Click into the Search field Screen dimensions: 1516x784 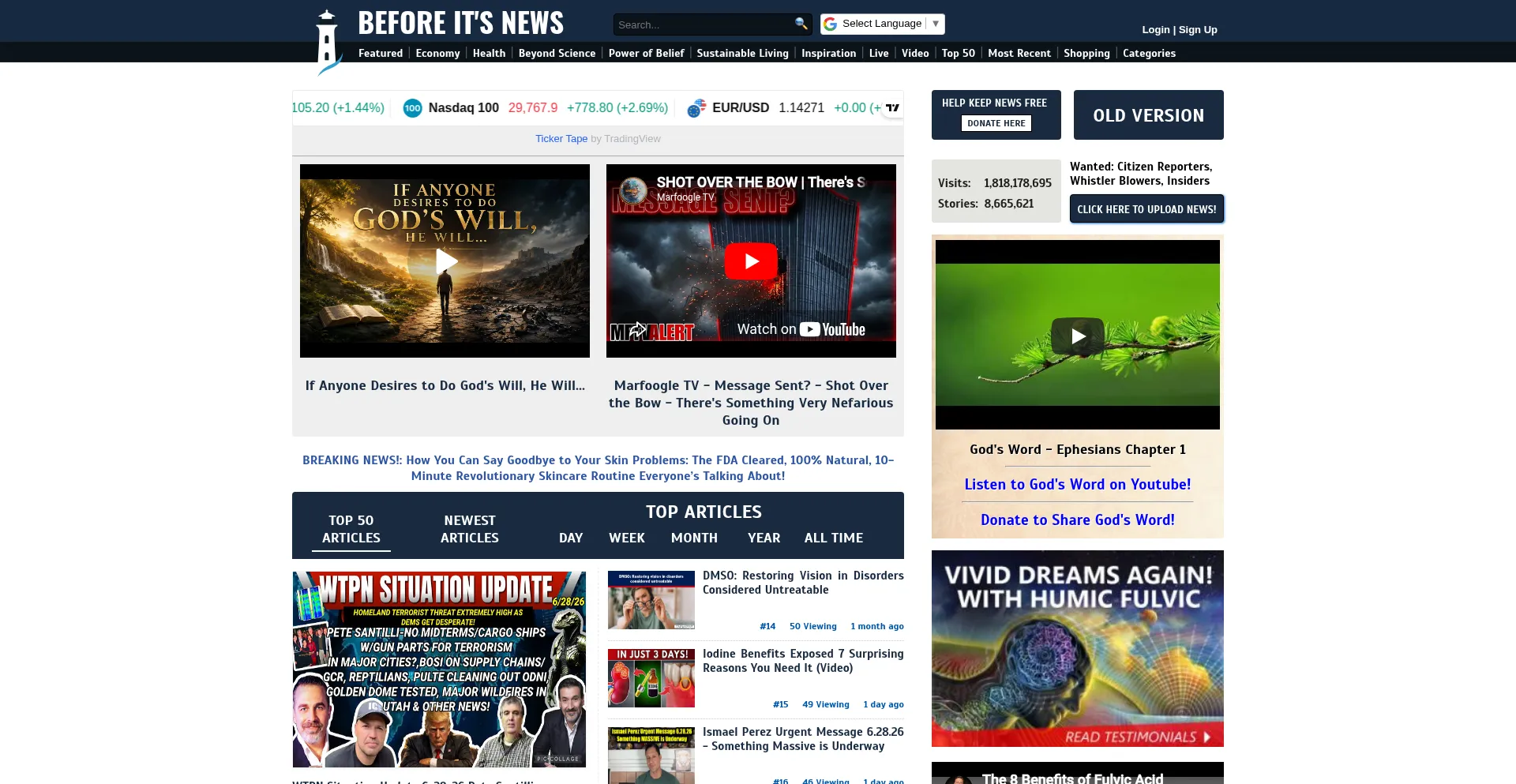(x=703, y=24)
